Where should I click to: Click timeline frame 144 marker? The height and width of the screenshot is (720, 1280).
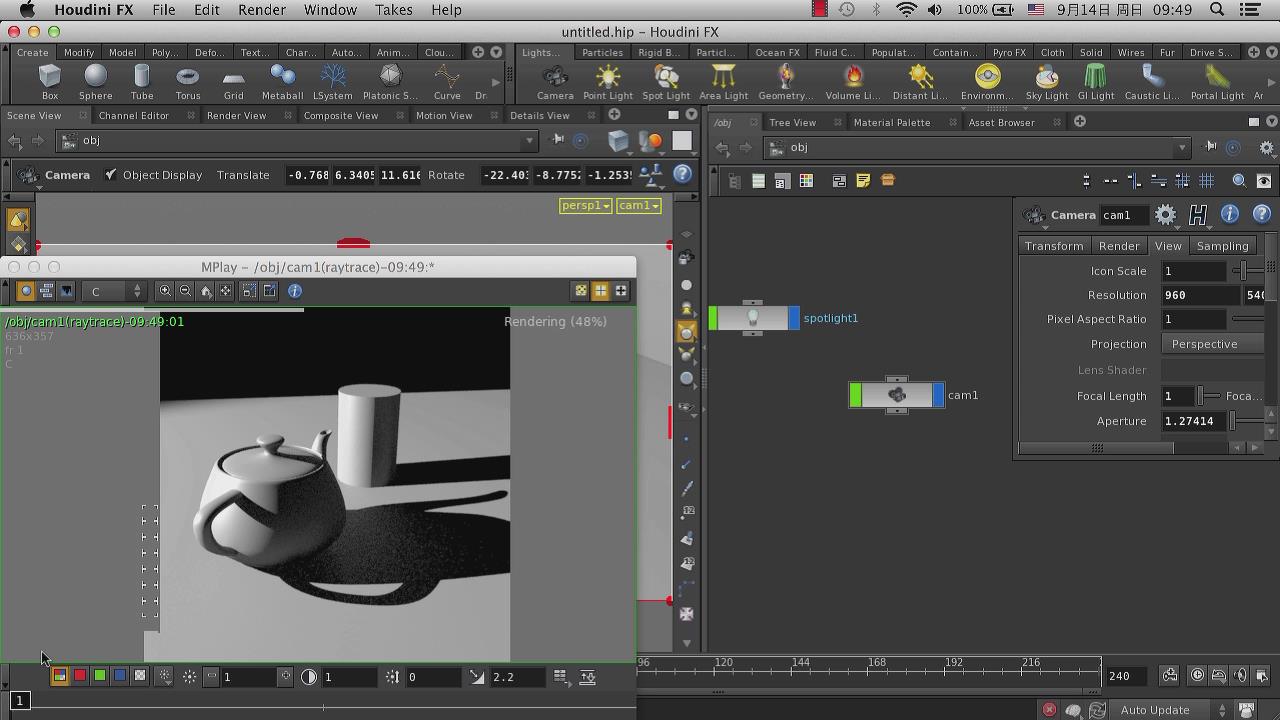pyautogui.click(x=801, y=662)
